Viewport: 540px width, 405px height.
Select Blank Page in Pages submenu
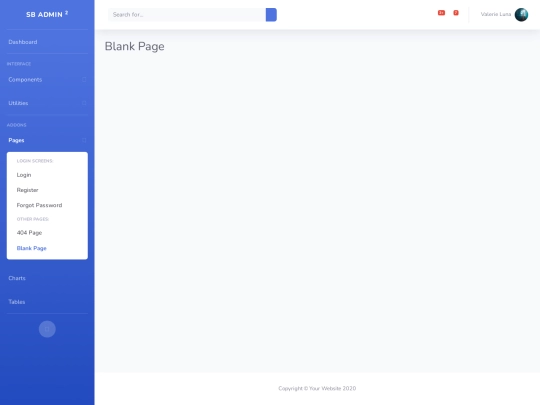(x=47, y=248)
